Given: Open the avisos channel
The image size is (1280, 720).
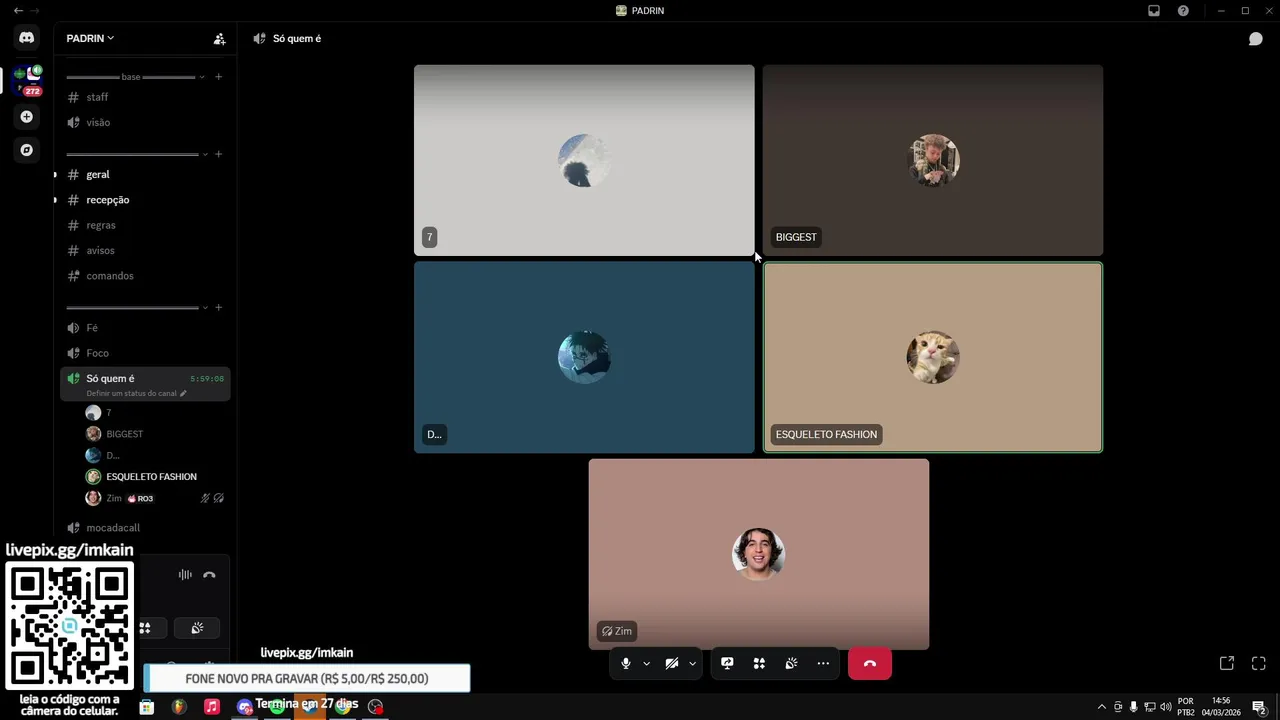Looking at the screenshot, I should (145, 250).
